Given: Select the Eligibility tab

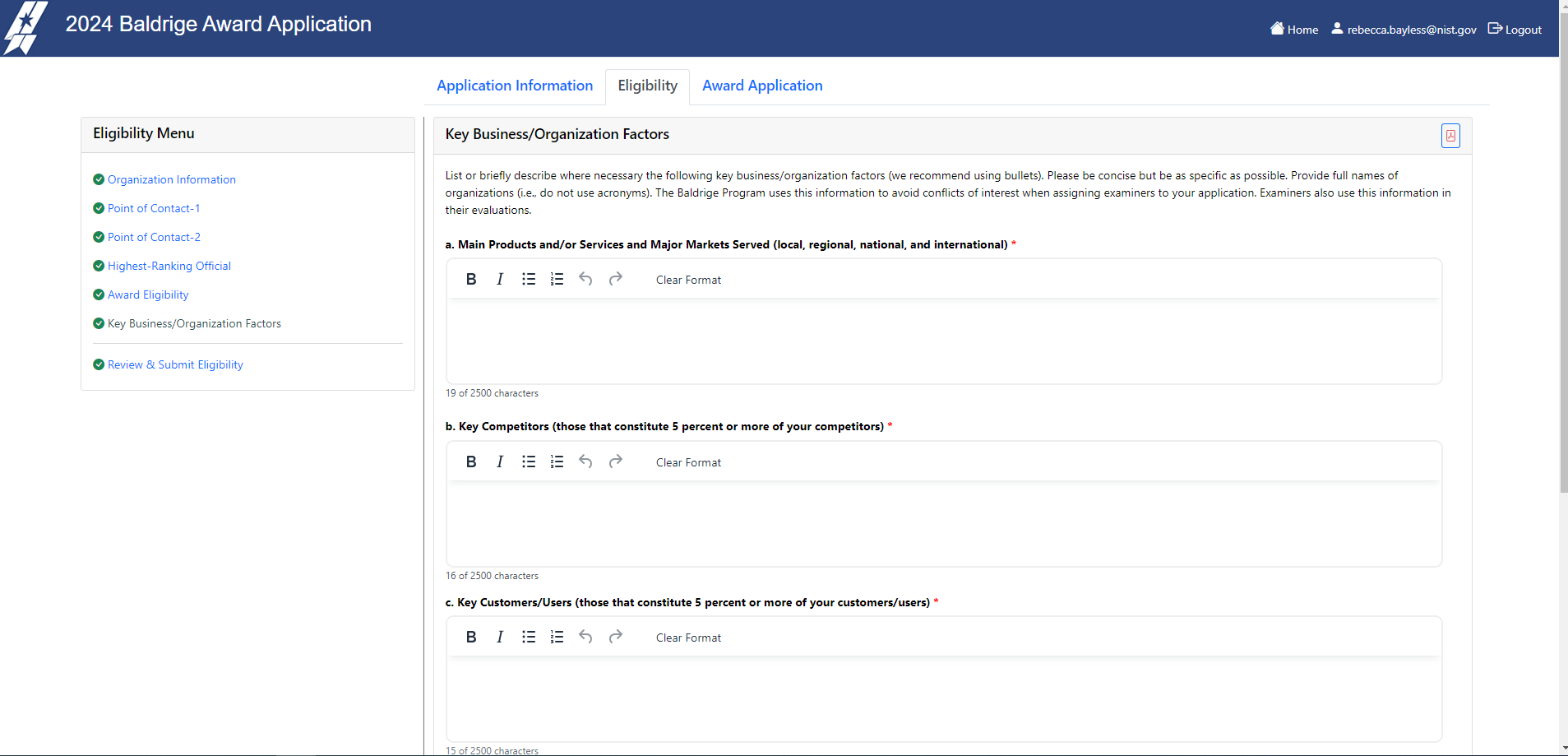Looking at the screenshot, I should 648,86.
